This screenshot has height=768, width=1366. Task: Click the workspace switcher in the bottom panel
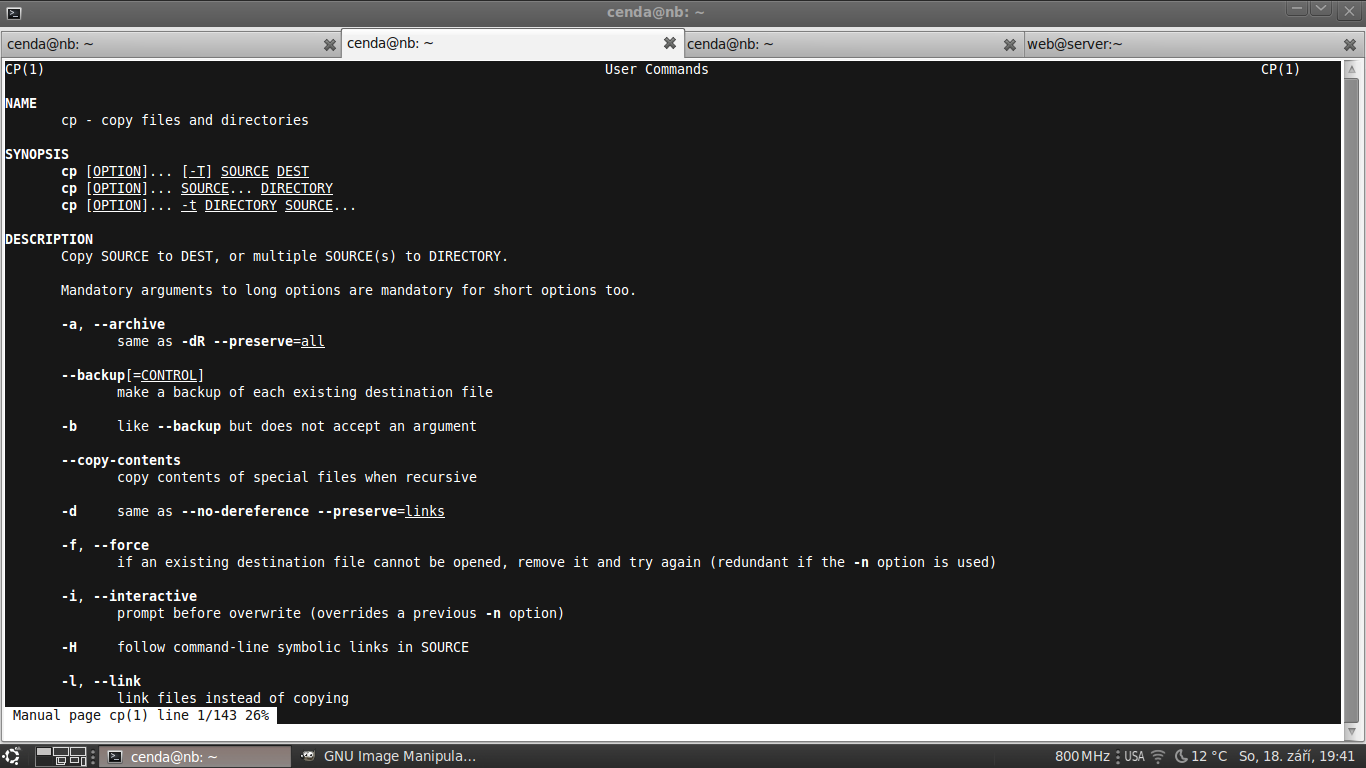click(62, 757)
